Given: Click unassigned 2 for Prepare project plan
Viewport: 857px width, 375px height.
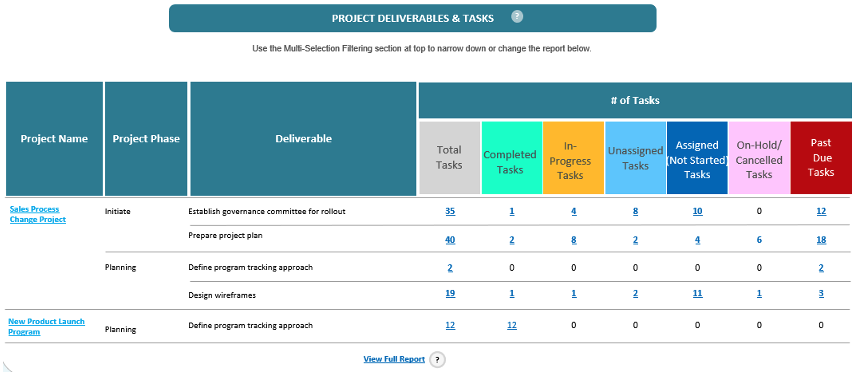Looking at the screenshot, I should pos(635,240).
